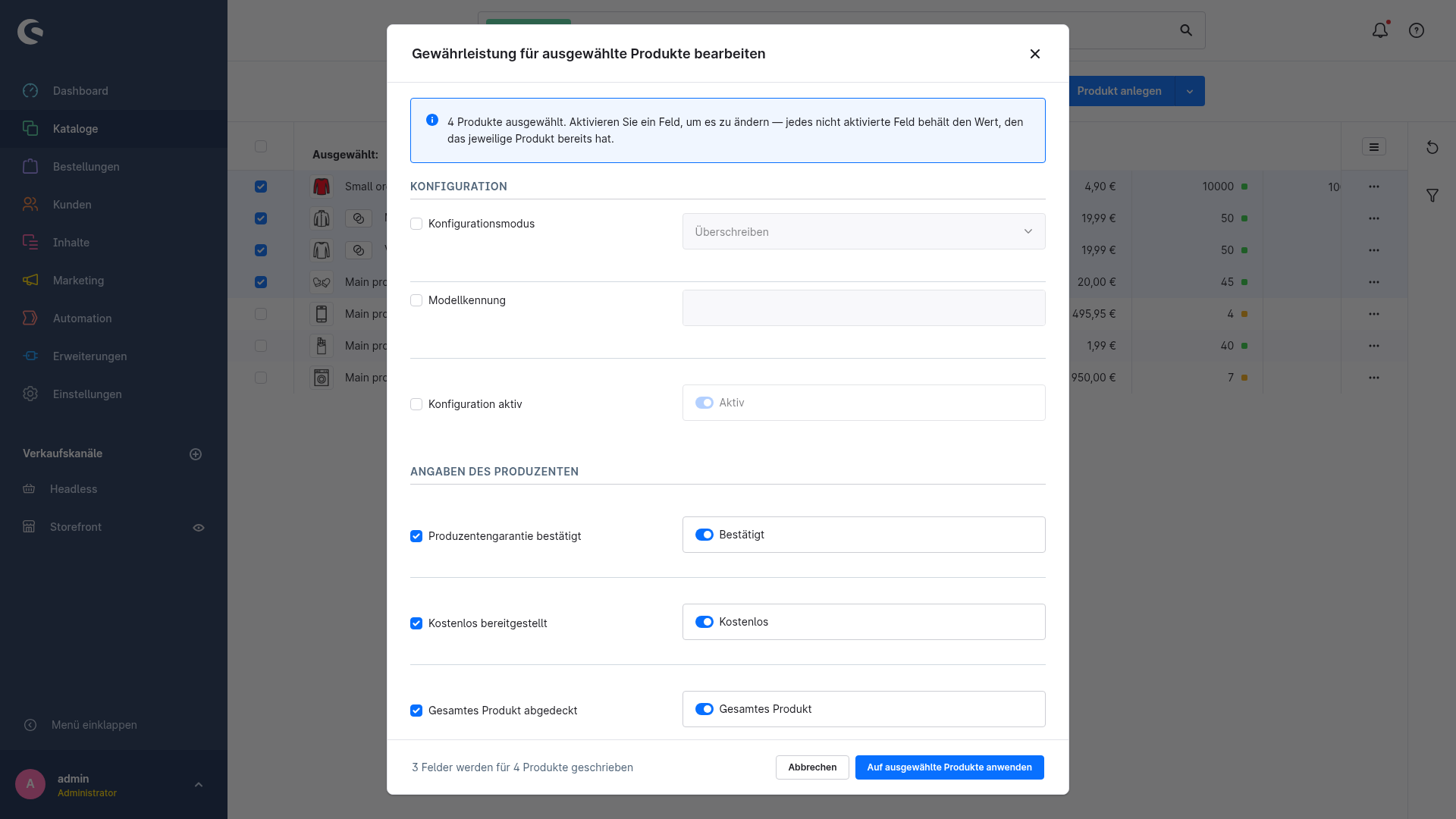Screen dimensions: 1456x819
Task: Click the Kunden people icon
Action: click(30, 205)
